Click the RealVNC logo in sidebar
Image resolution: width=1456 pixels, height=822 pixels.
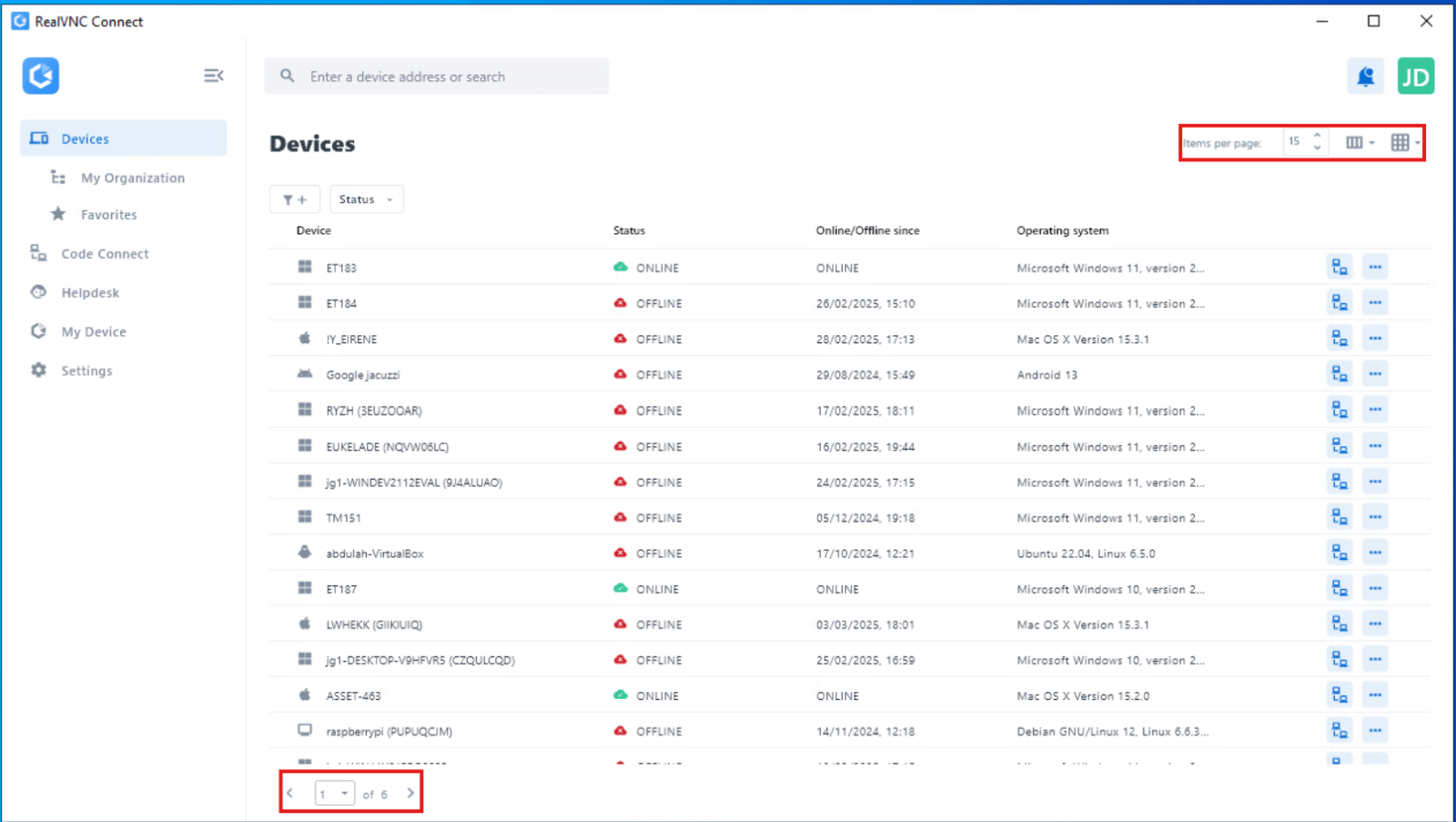click(x=41, y=76)
